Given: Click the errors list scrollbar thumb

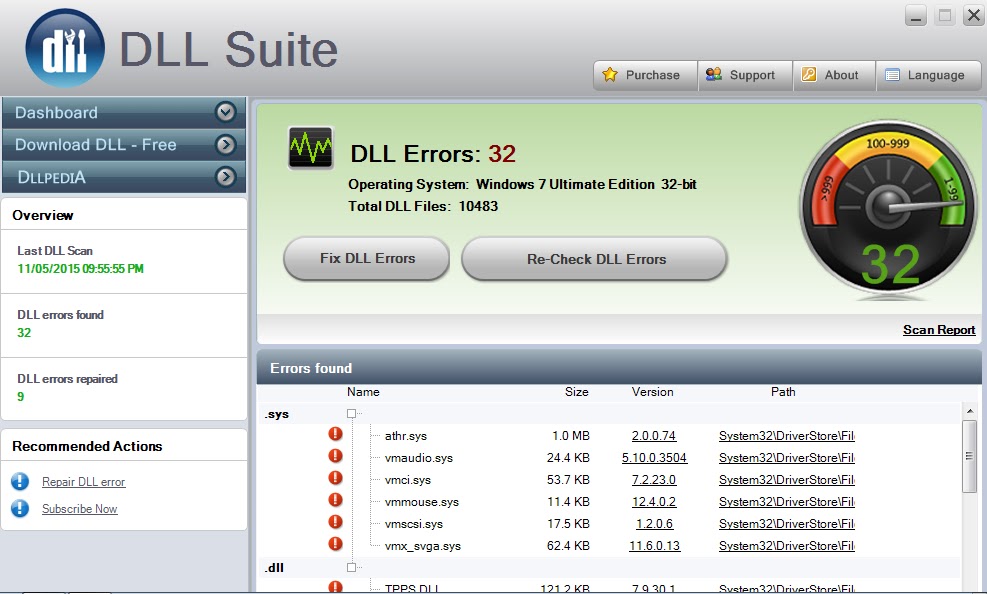Looking at the screenshot, I should click(970, 456).
